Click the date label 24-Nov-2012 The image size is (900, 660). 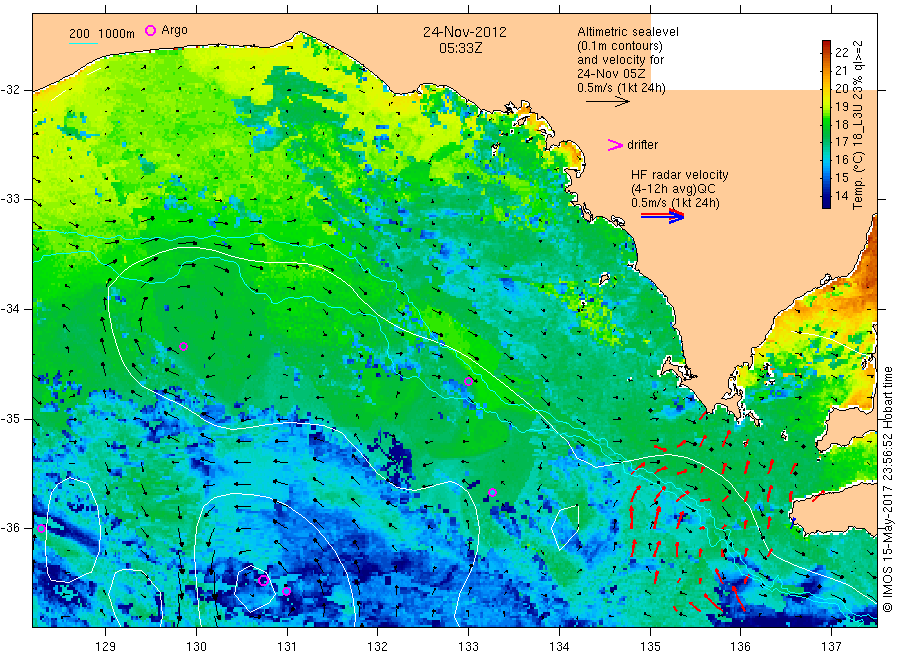pyautogui.click(x=465, y=32)
